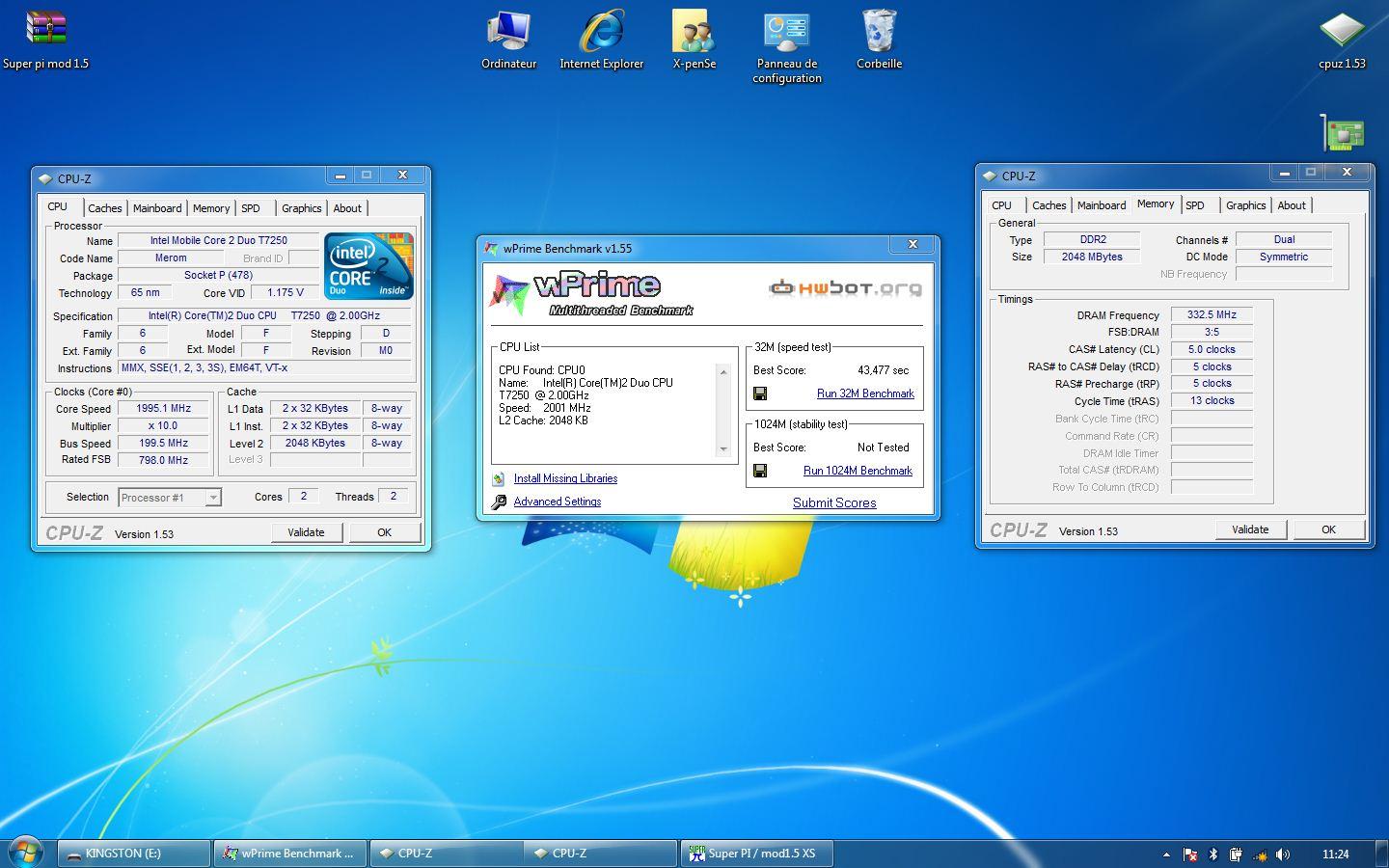Select wPrime Benchmark taskbar button

point(290,854)
